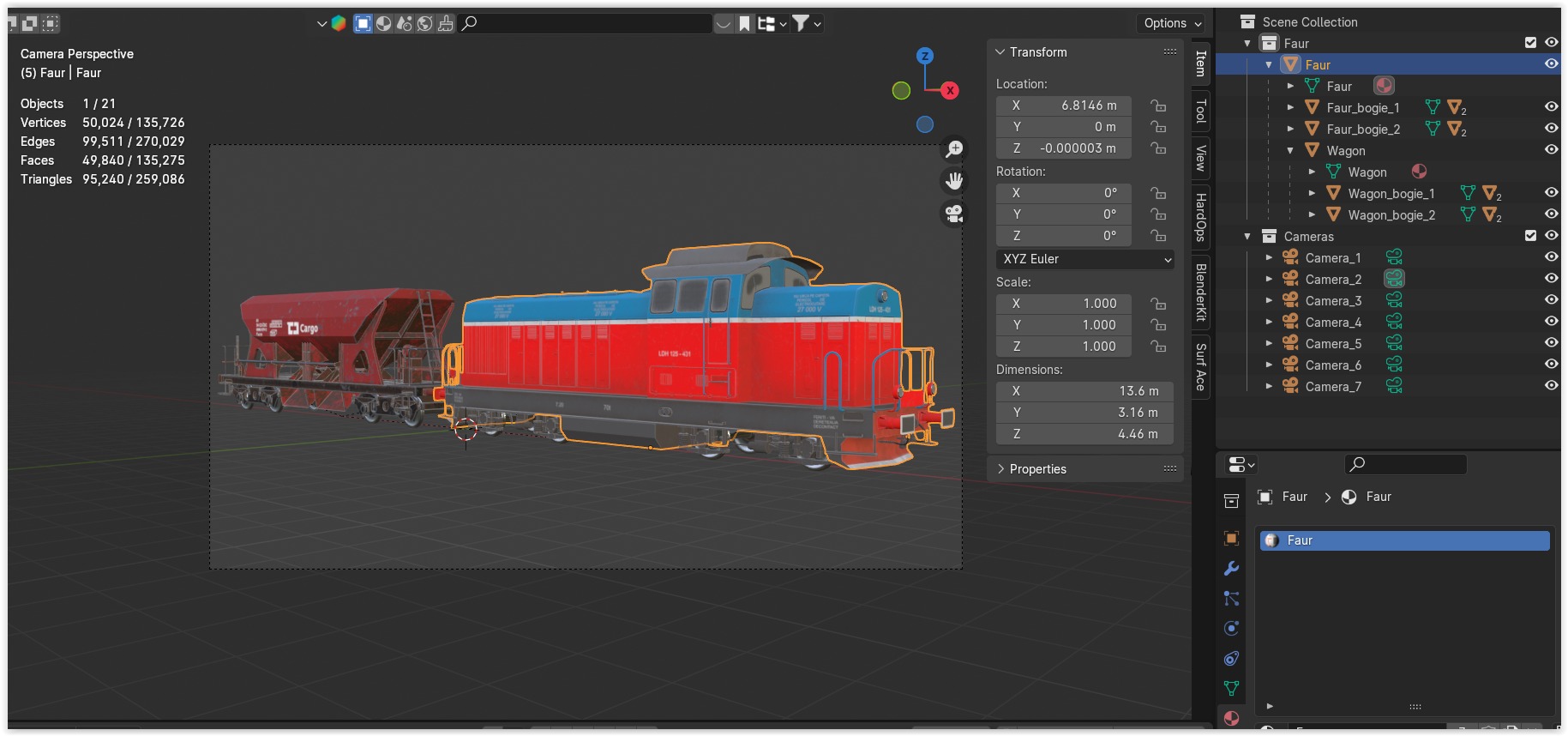Image resolution: width=1568 pixels, height=736 pixels.
Task: Click the Dimensions Z field 4.46 m
Action: click(1084, 434)
